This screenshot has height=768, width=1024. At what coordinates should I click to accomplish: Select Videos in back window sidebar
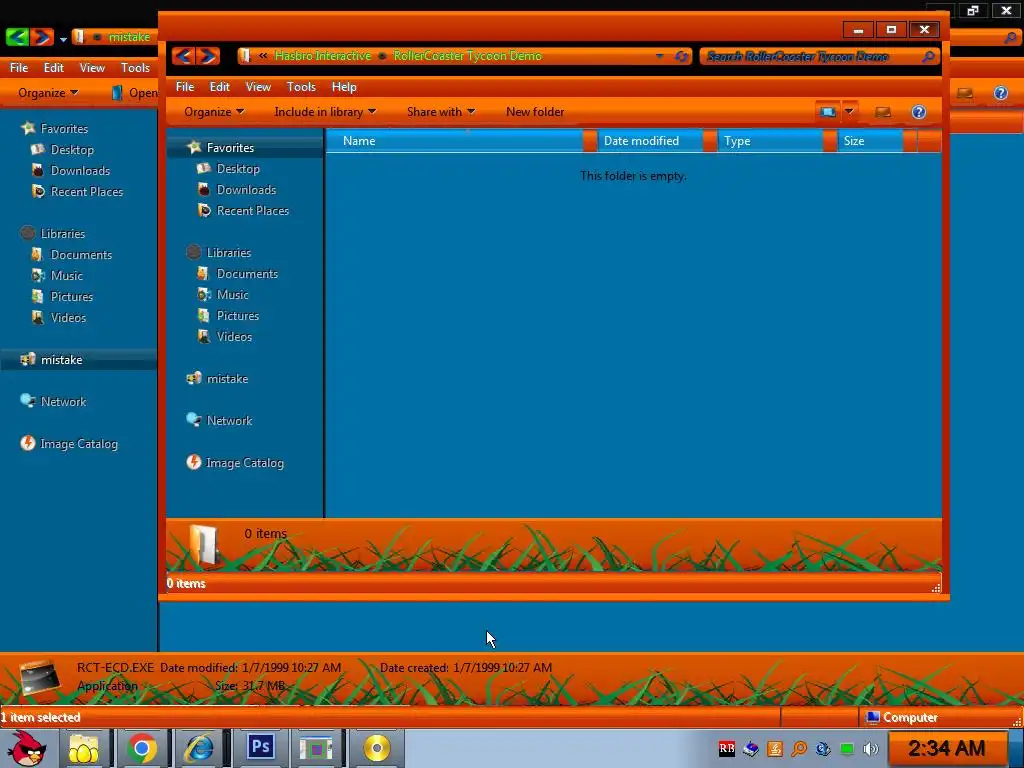[x=69, y=317]
